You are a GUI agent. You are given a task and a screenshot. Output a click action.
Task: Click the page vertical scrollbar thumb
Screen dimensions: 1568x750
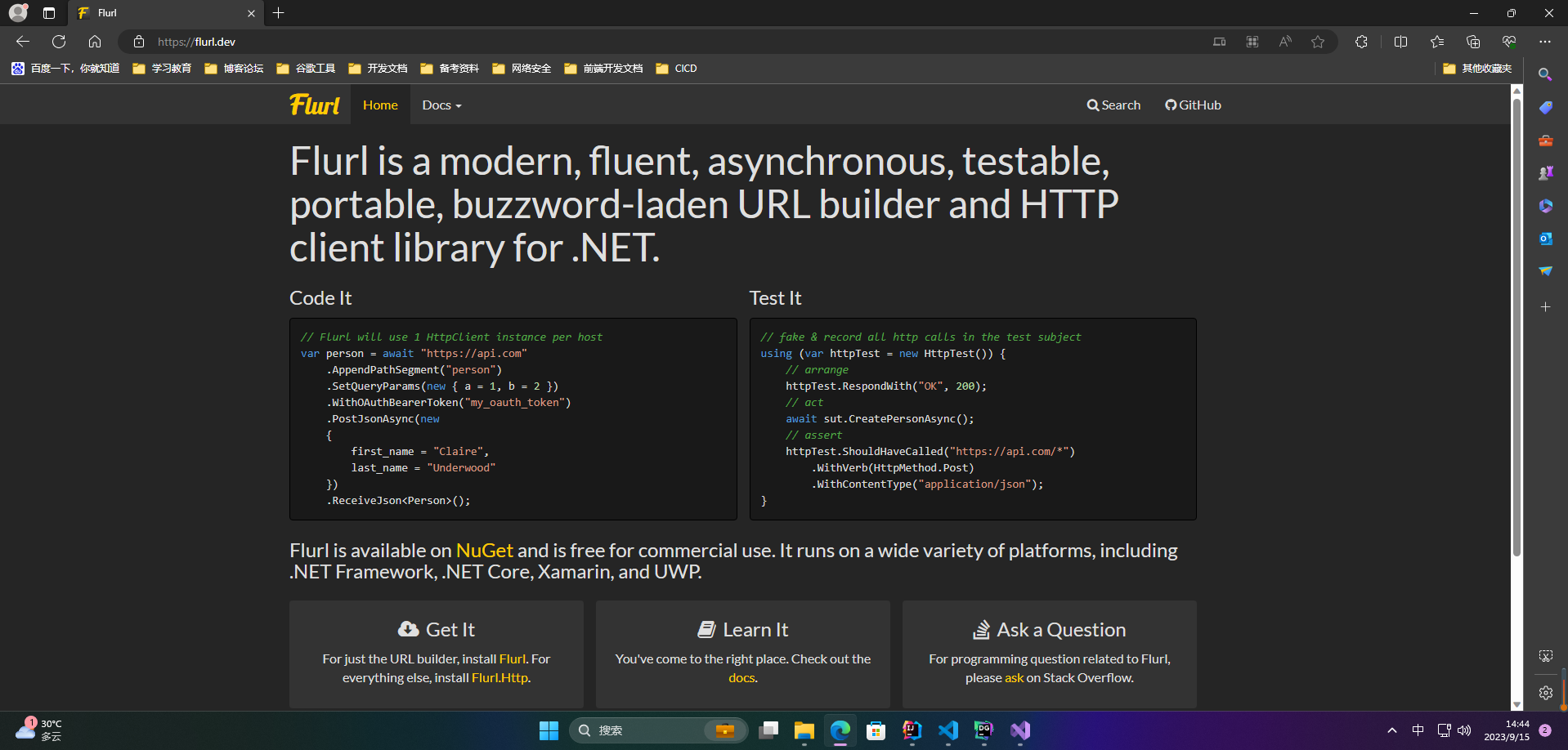tap(1516, 327)
